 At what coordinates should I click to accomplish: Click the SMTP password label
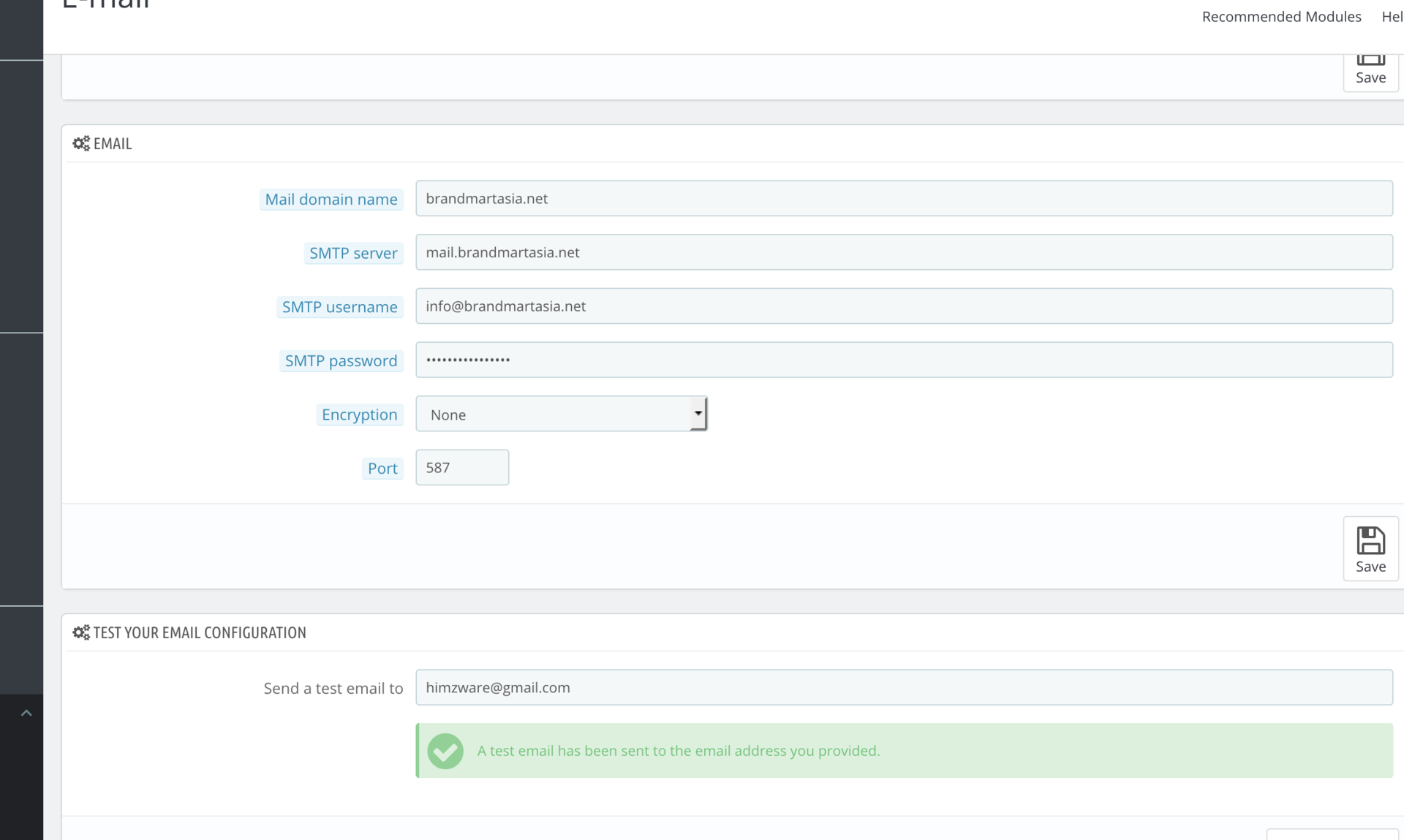click(341, 360)
